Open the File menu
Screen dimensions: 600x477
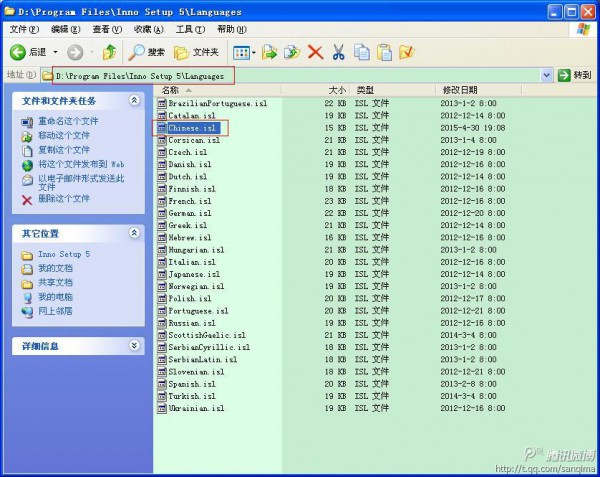pos(24,29)
